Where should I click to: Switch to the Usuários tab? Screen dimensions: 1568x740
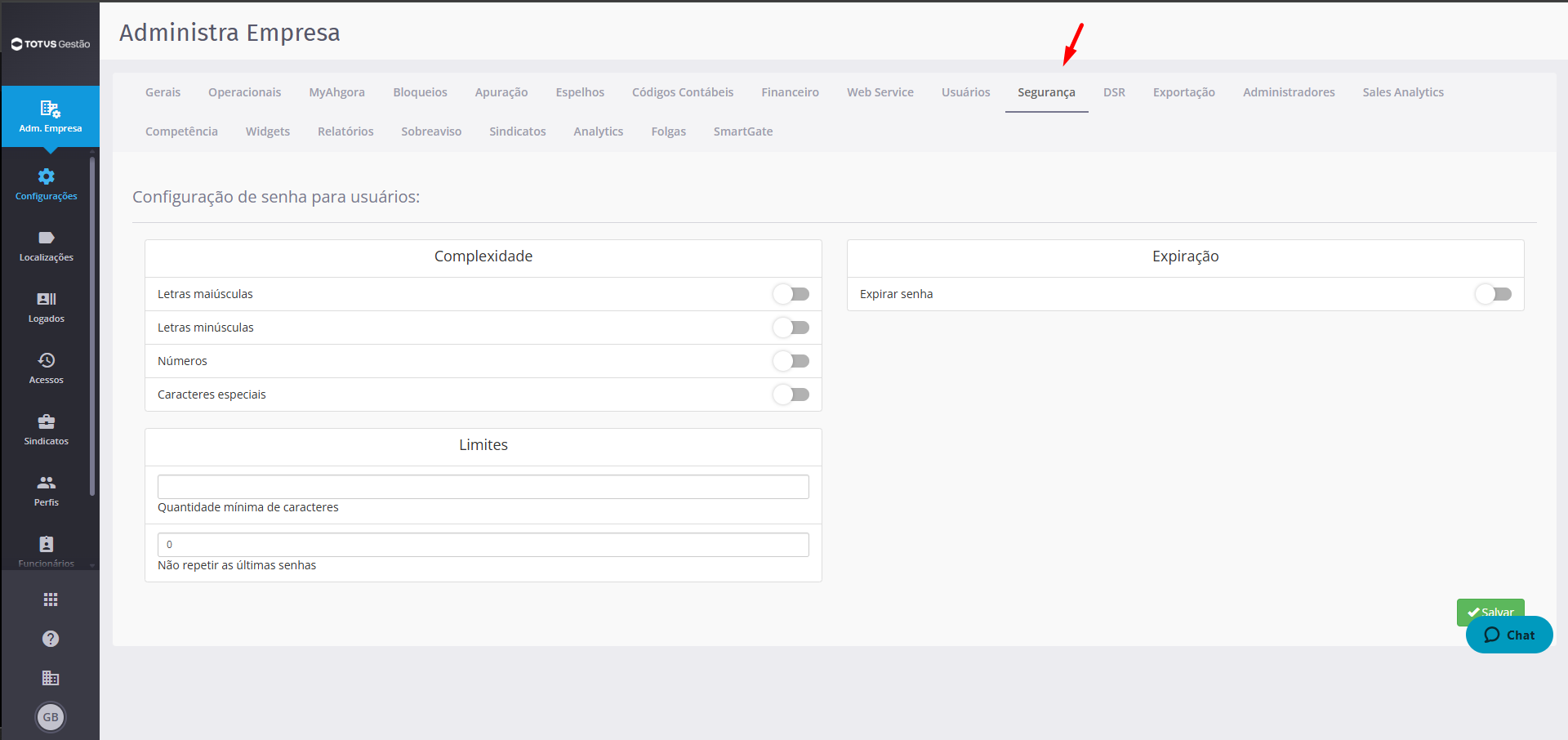965,92
